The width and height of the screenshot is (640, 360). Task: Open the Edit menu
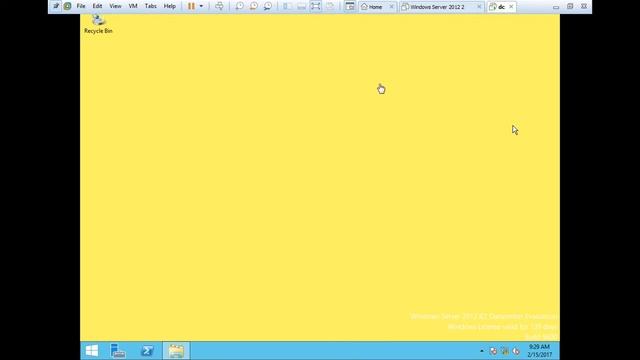coord(97,6)
